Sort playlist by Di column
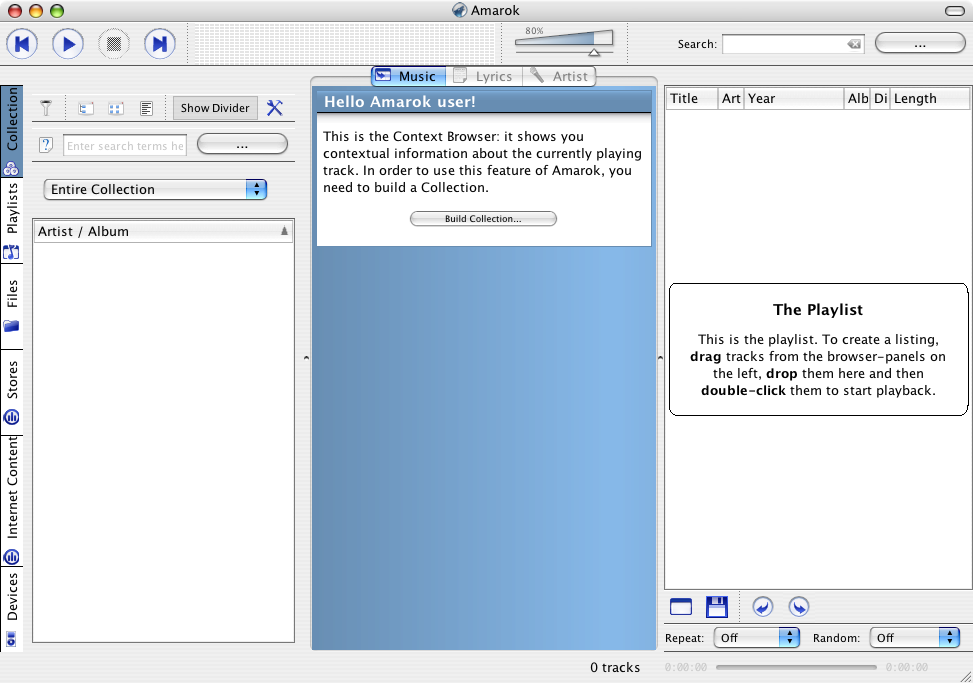Screen dimensions: 973x683 click(x=881, y=99)
